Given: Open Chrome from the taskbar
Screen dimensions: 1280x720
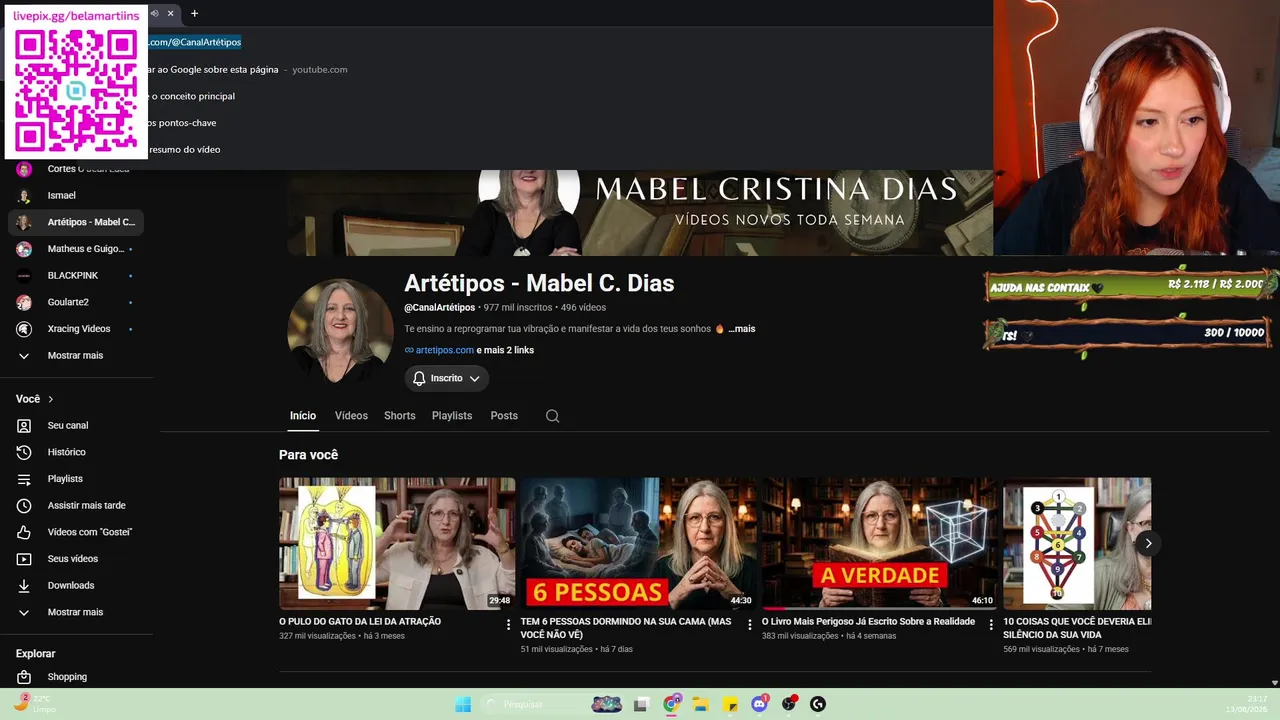Looking at the screenshot, I should coord(672,704).
